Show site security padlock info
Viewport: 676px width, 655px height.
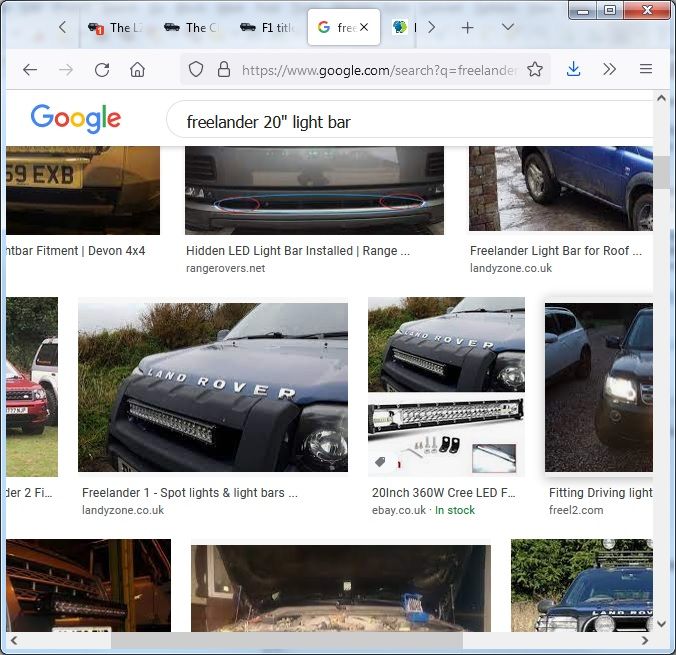[x=224, y=69]
